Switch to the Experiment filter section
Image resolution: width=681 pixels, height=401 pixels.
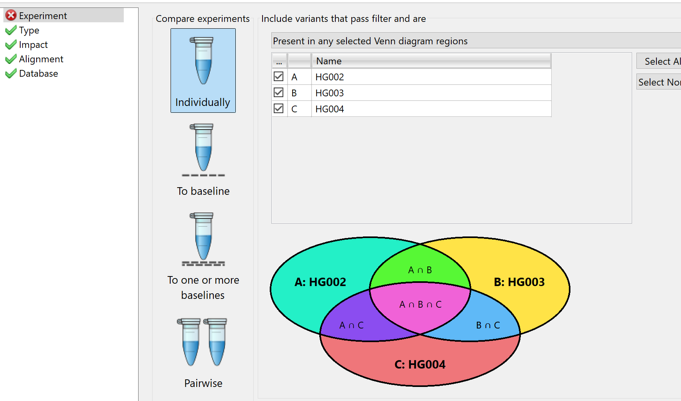coord(43,16)
